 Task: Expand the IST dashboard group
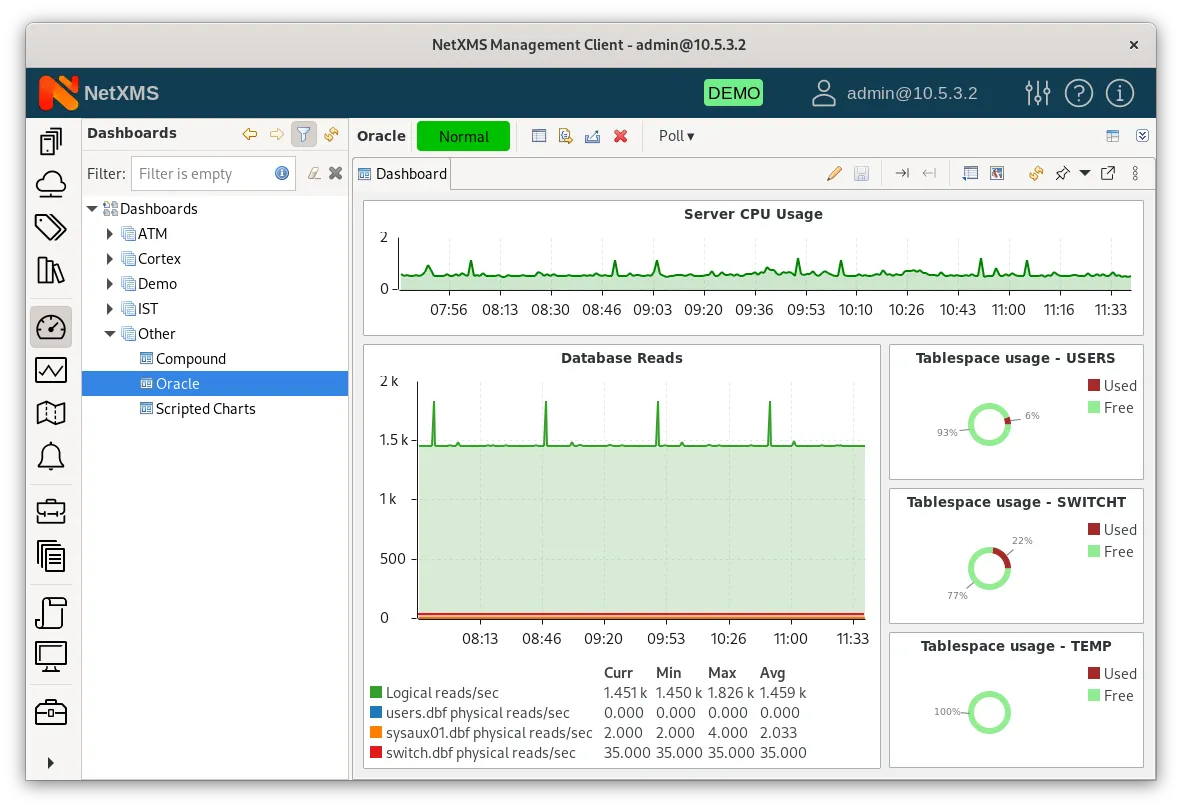pyautogui.click(x=110, y=308)
